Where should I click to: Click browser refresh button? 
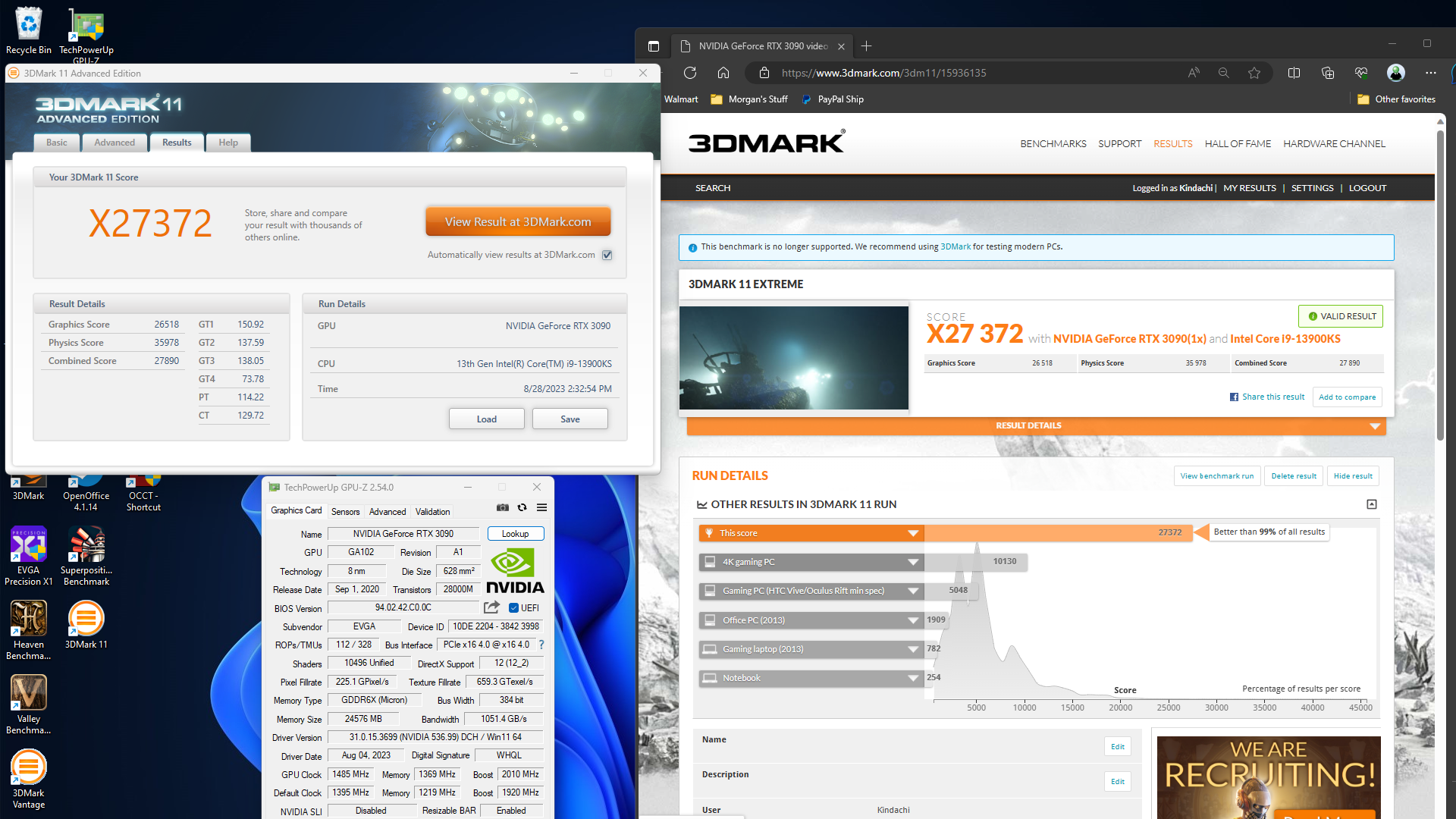tap(689, 73)
